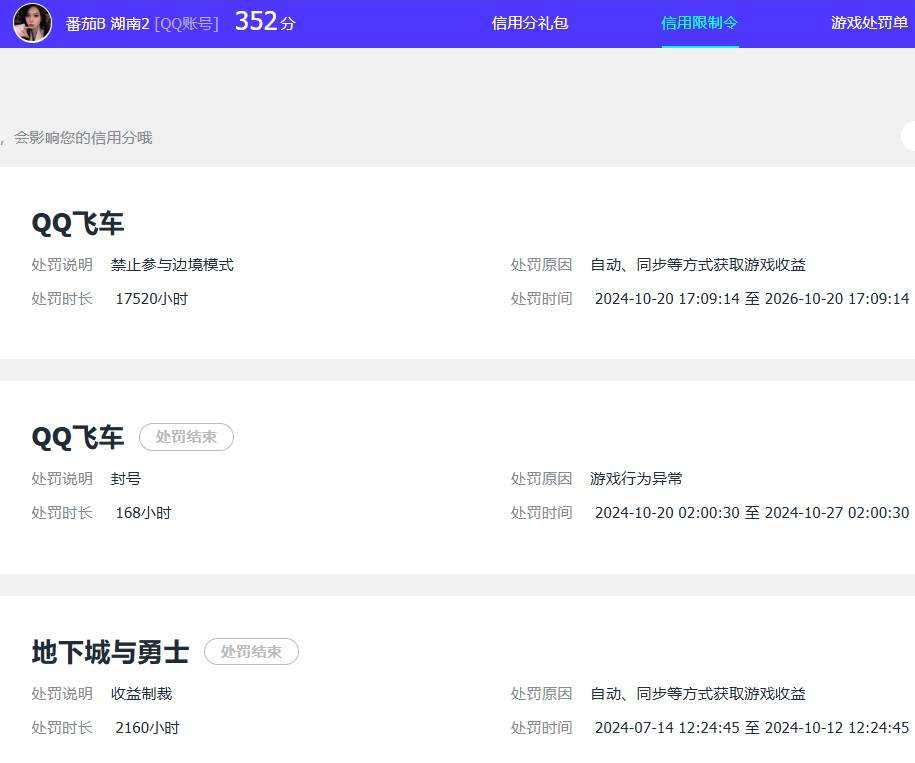
Task: Click 自动、同步等方式获取游戏收益 in first QQ飞车 card
Action: click(698, 265)
